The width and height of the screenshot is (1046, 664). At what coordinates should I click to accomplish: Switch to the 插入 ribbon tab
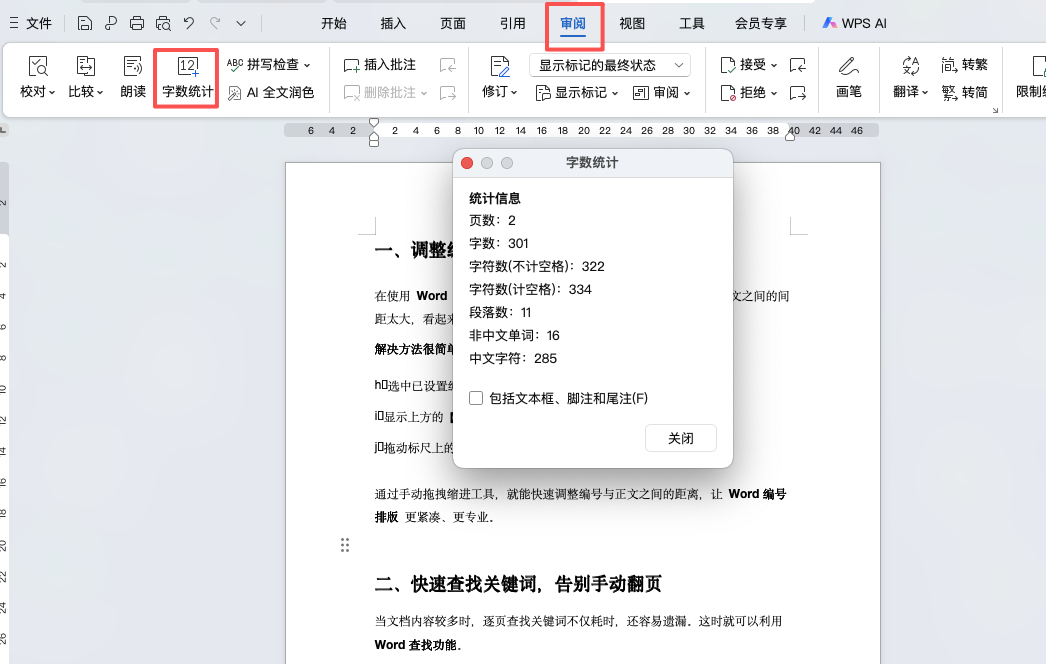[x=393, y=22]
